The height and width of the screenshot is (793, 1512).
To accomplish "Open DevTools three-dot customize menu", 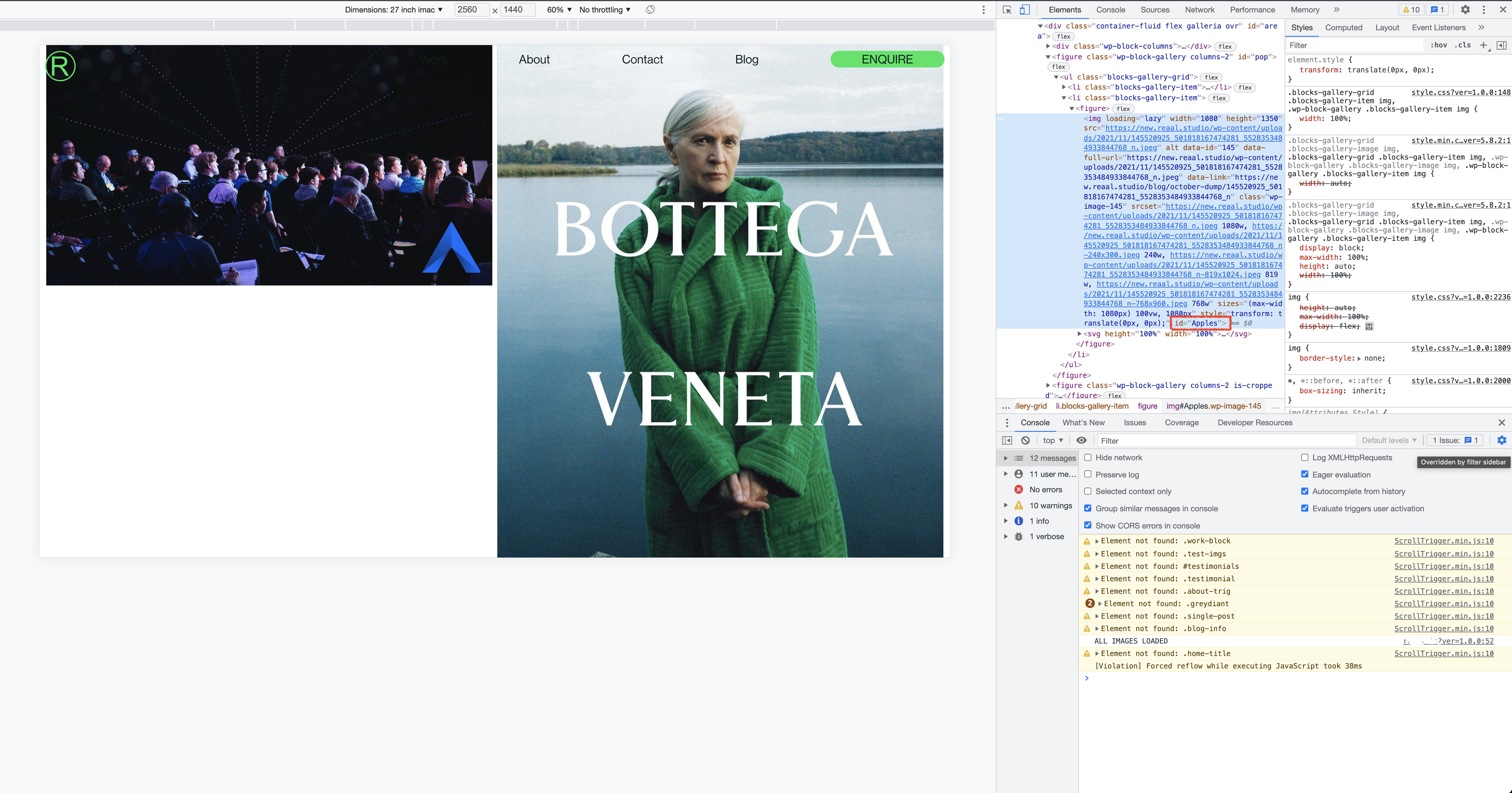I will pos(1484,10).
